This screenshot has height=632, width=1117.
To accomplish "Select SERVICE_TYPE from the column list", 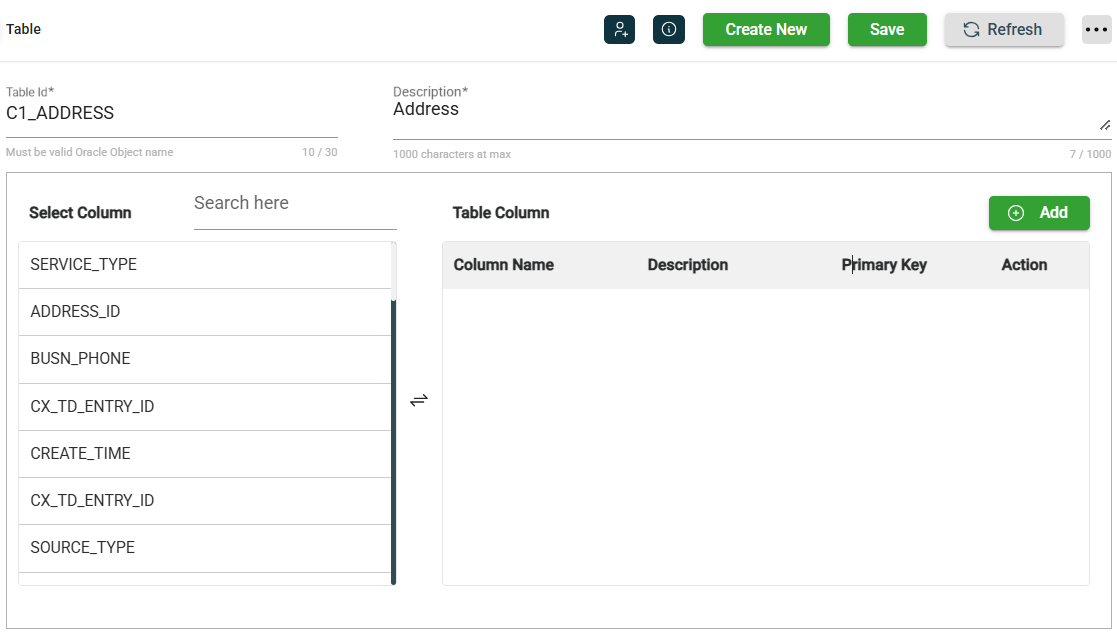I will [204, 265].
